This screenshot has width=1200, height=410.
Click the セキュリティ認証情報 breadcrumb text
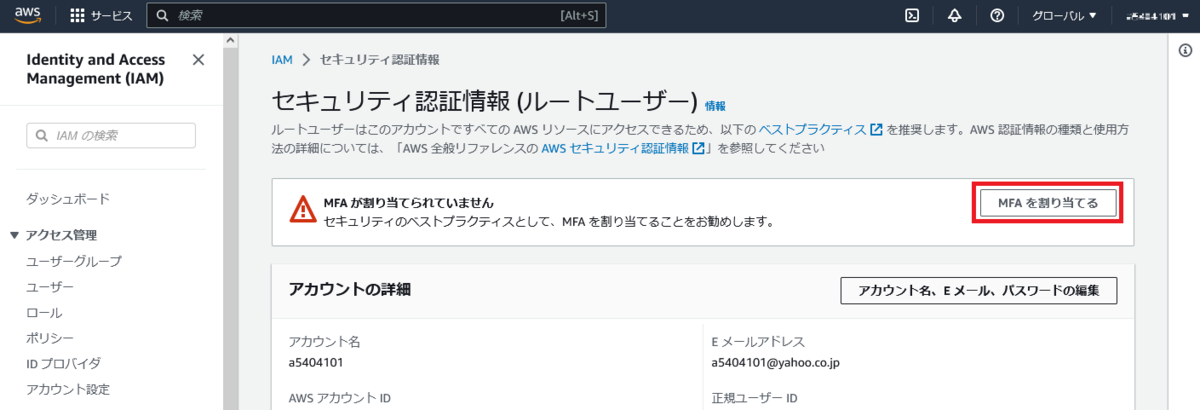[x=379, y=60]
